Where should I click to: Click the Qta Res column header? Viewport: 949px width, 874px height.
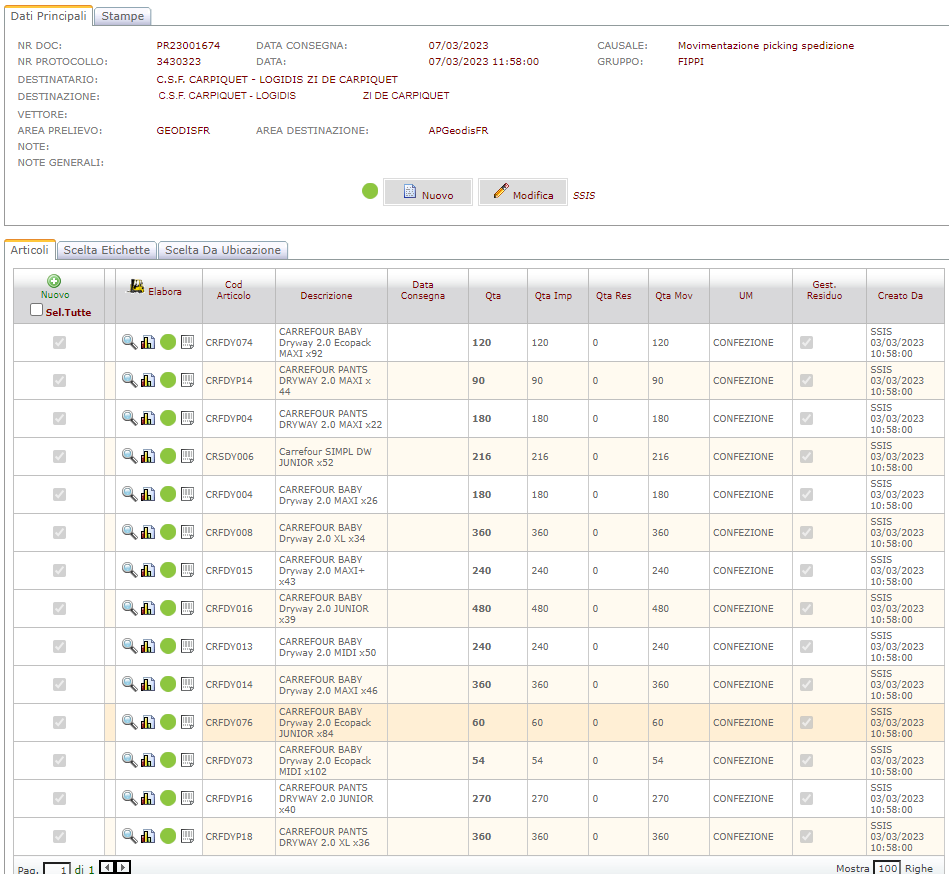tap(614, 295)
